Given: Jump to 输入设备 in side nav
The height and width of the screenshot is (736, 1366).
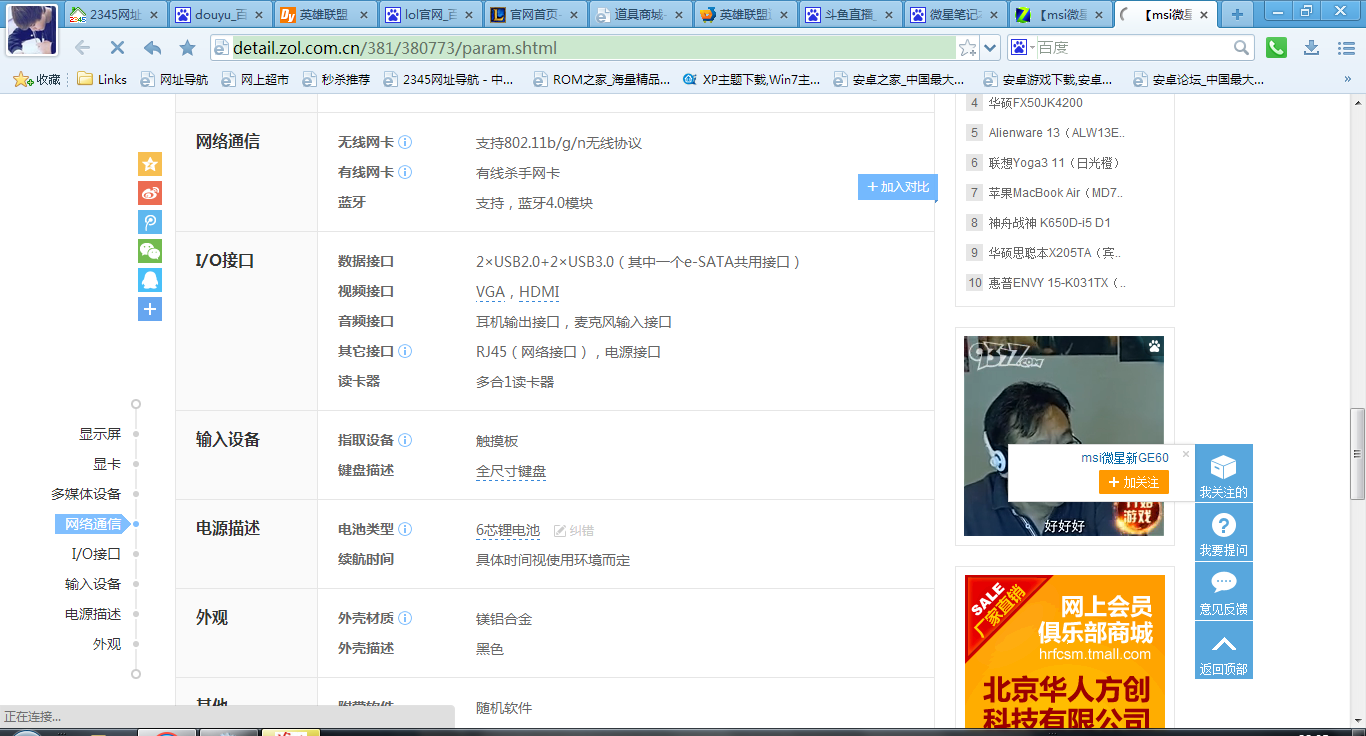Looking at the screenshot, I should (93, 584).
